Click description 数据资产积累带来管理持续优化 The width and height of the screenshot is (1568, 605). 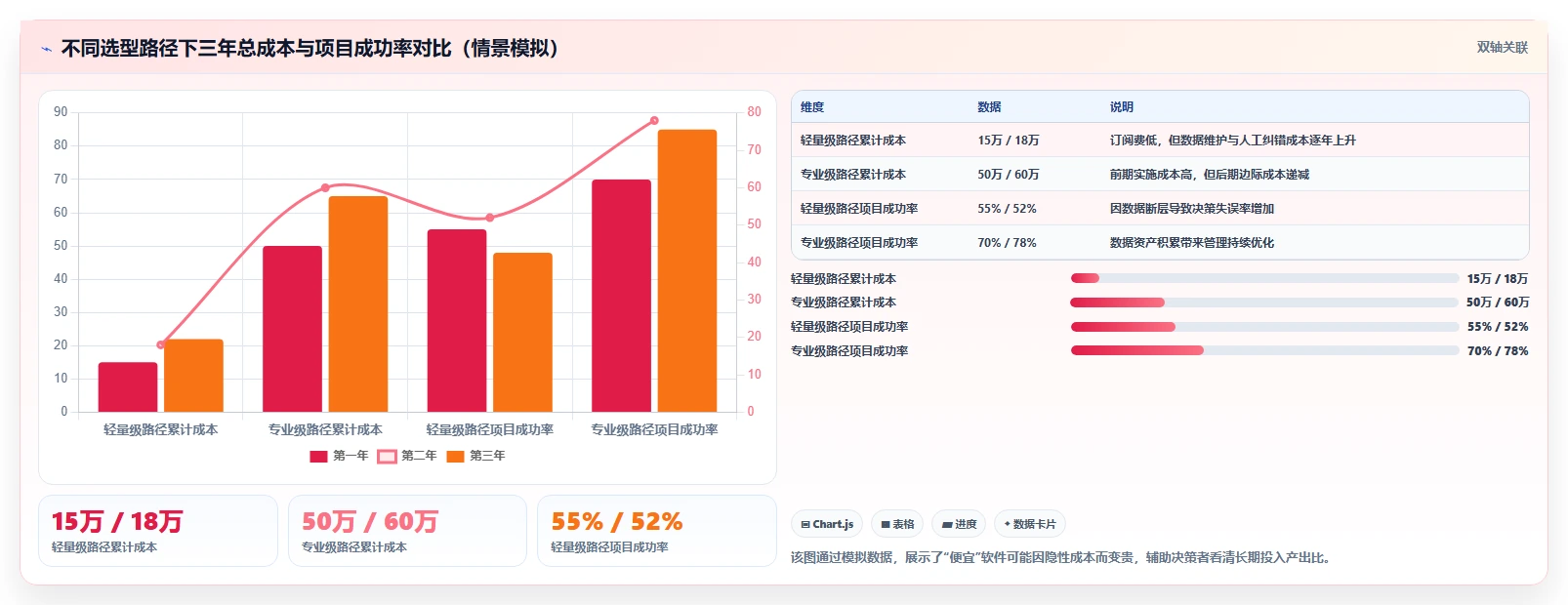pyautogui.click(x=1191, y=243)
